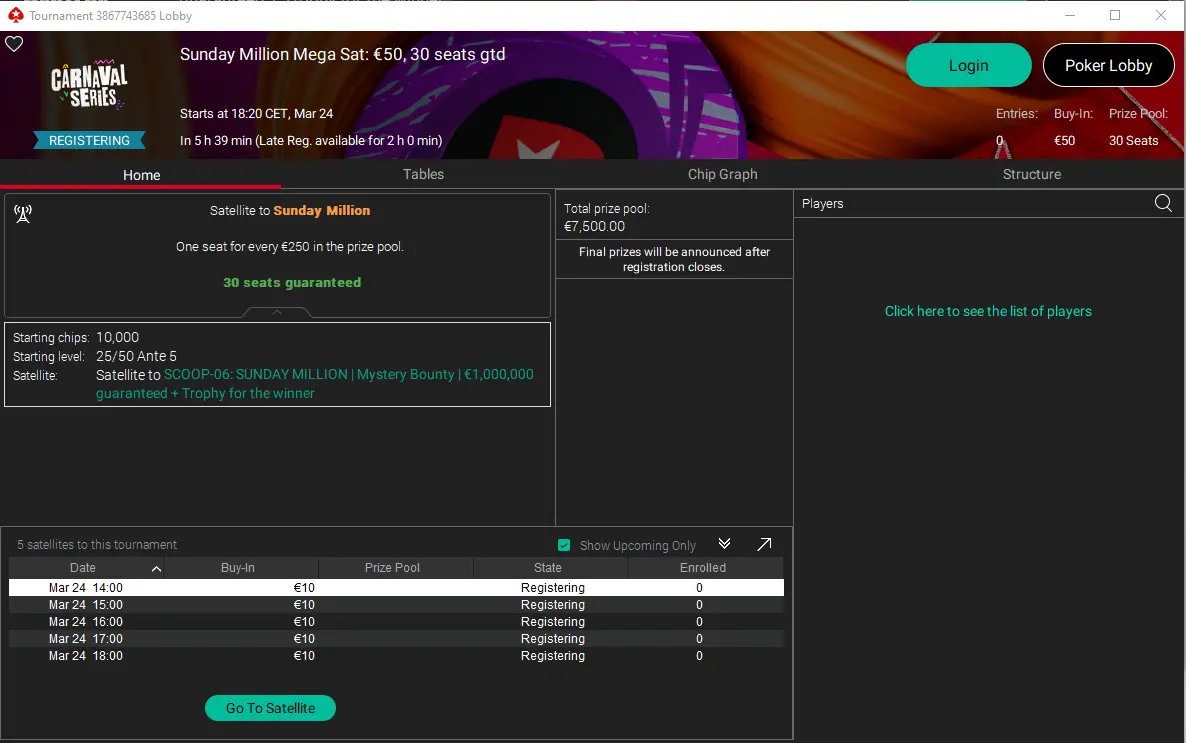
Task: Open the Poker Lobby button
Action: tap(1108, 65)
